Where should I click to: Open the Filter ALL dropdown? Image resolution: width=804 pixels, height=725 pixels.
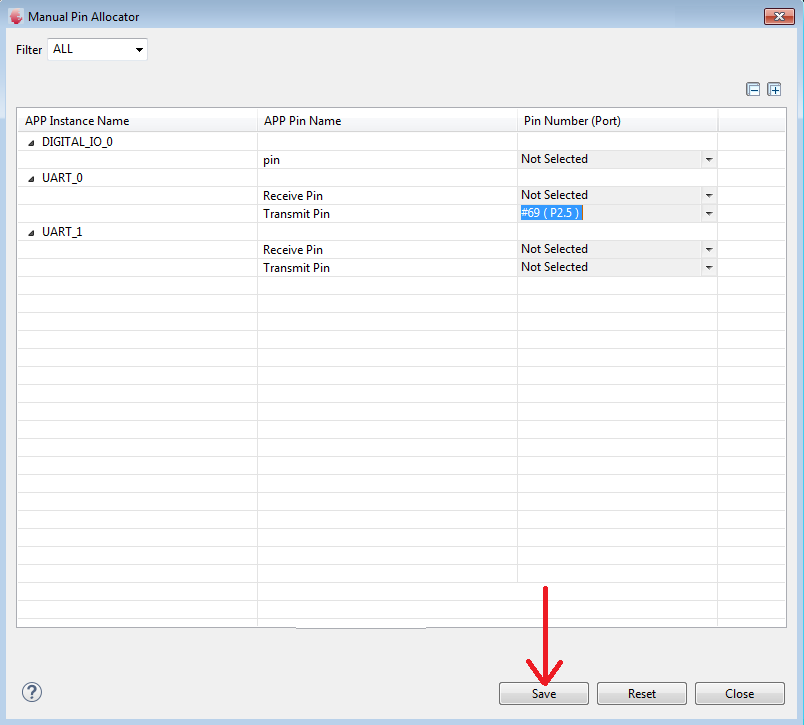[x=97, y=49]
